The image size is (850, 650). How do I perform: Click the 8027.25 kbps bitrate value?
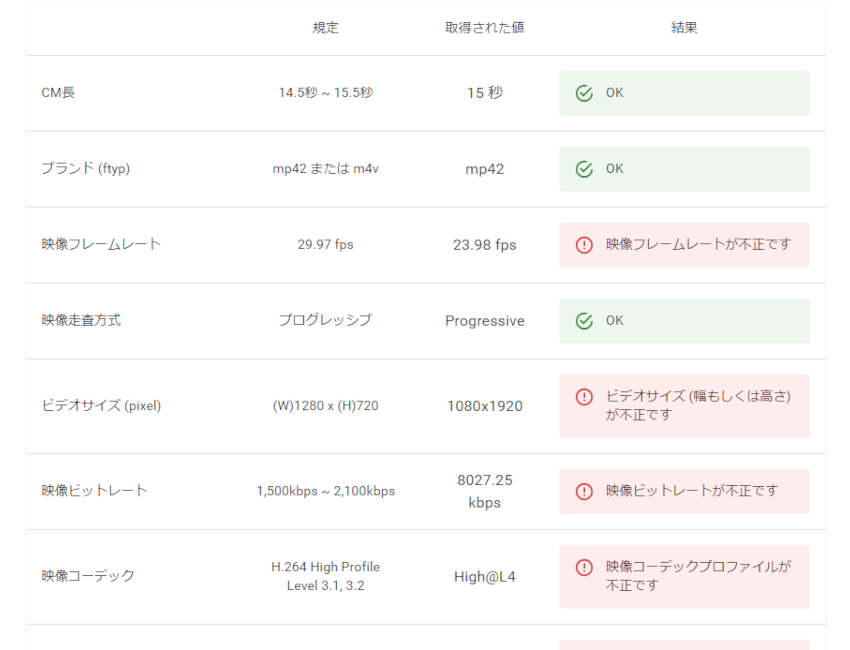[485, 491]
